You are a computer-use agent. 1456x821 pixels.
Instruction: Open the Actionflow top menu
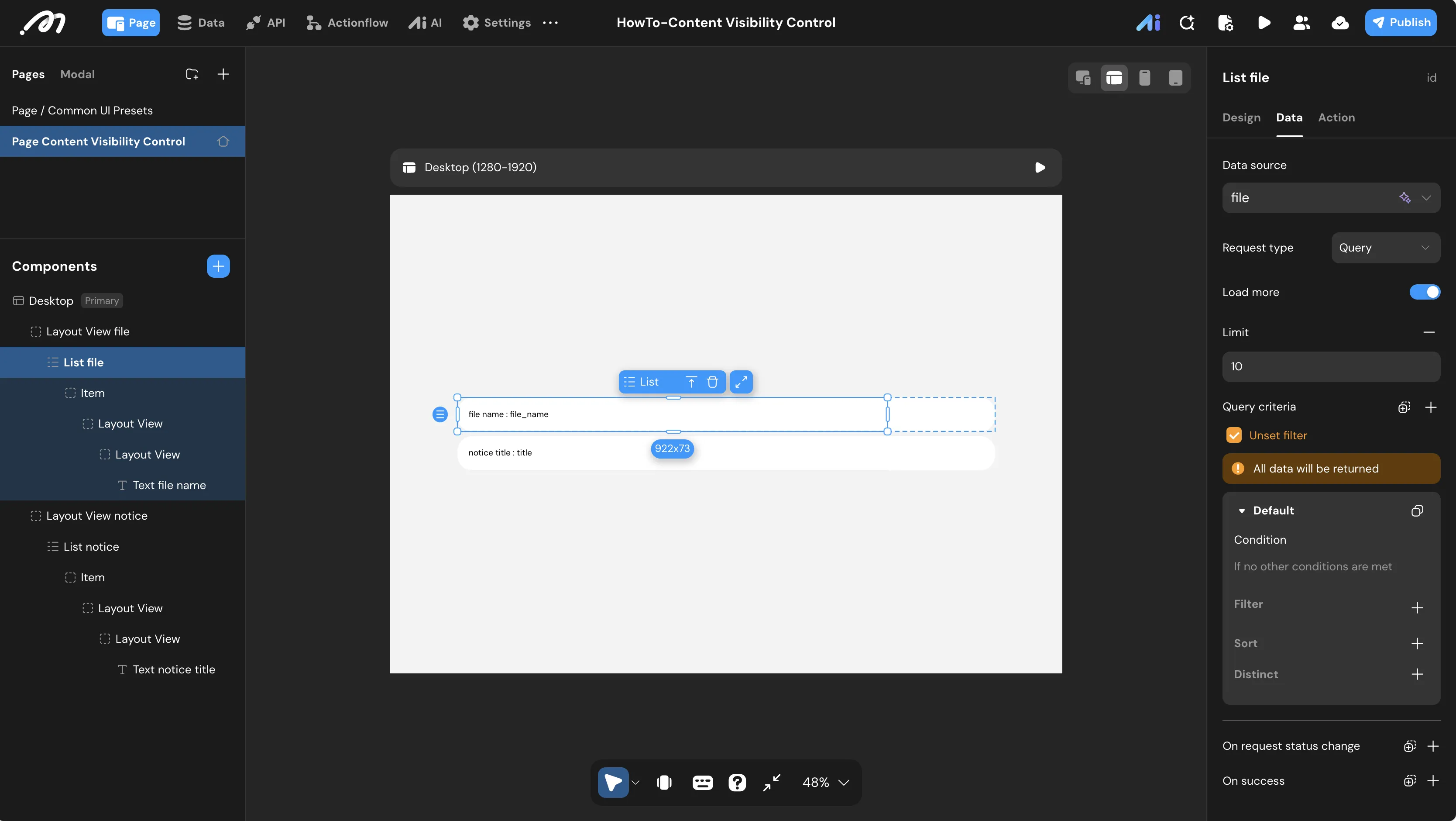(347, 23)
